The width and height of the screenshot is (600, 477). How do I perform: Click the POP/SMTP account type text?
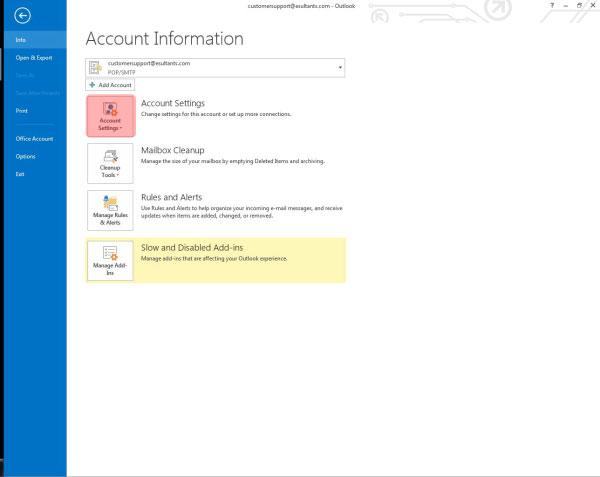click(x=121, y=72)
